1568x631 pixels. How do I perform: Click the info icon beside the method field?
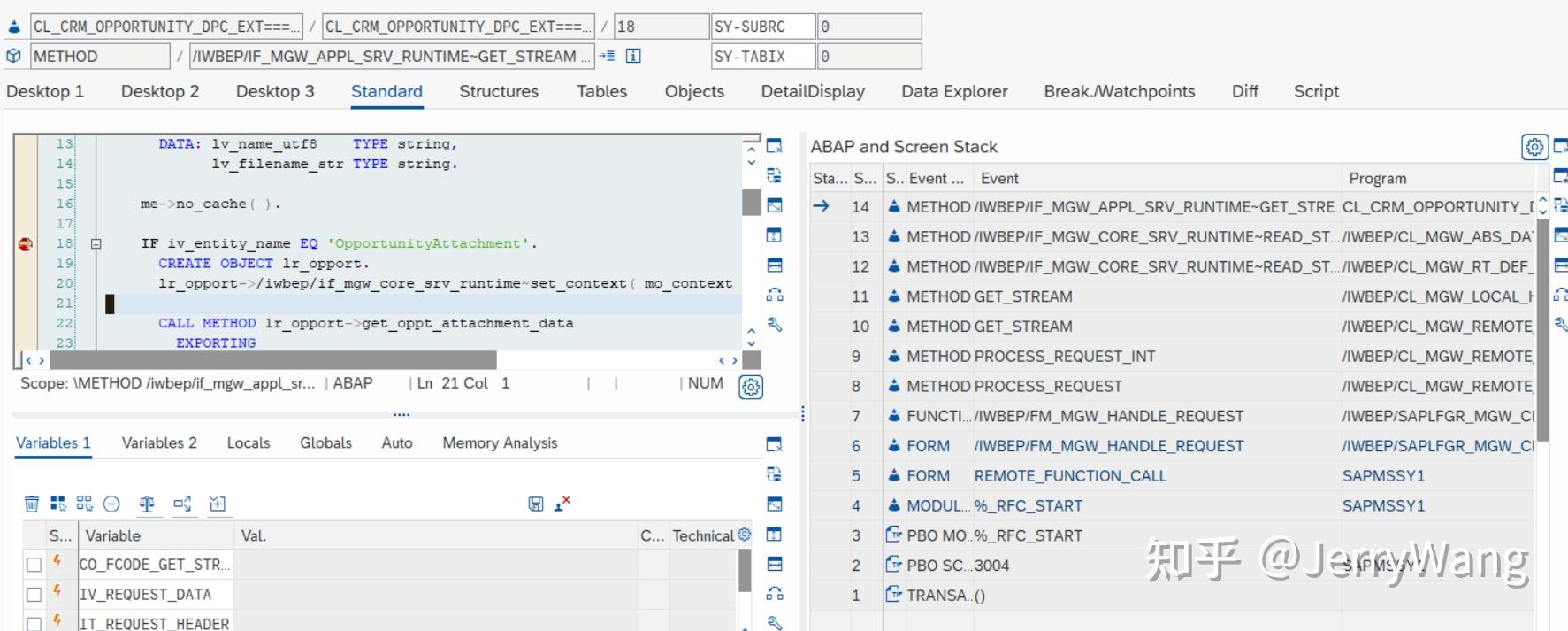tap(633, 56)
